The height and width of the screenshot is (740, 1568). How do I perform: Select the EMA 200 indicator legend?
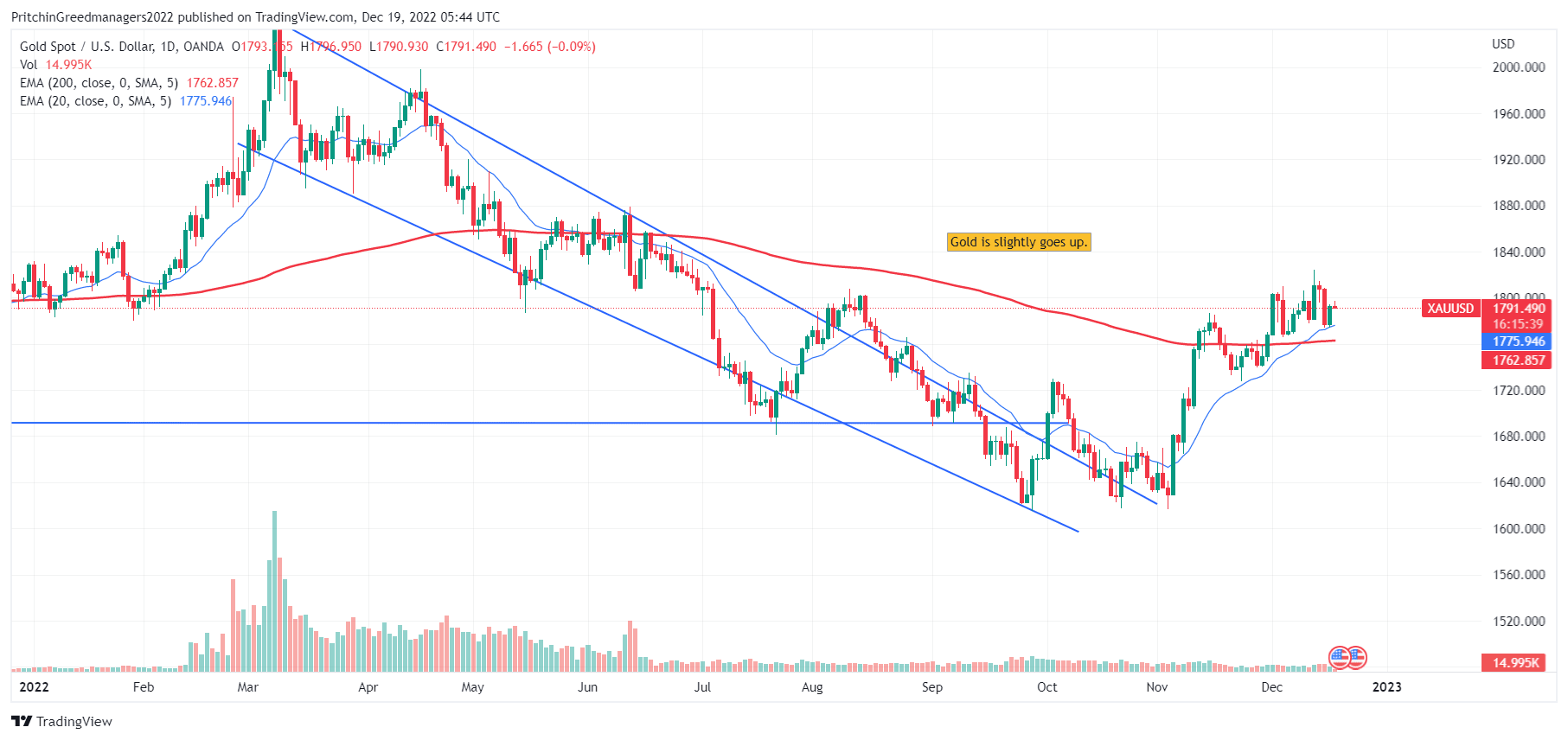tap(130, 83)
